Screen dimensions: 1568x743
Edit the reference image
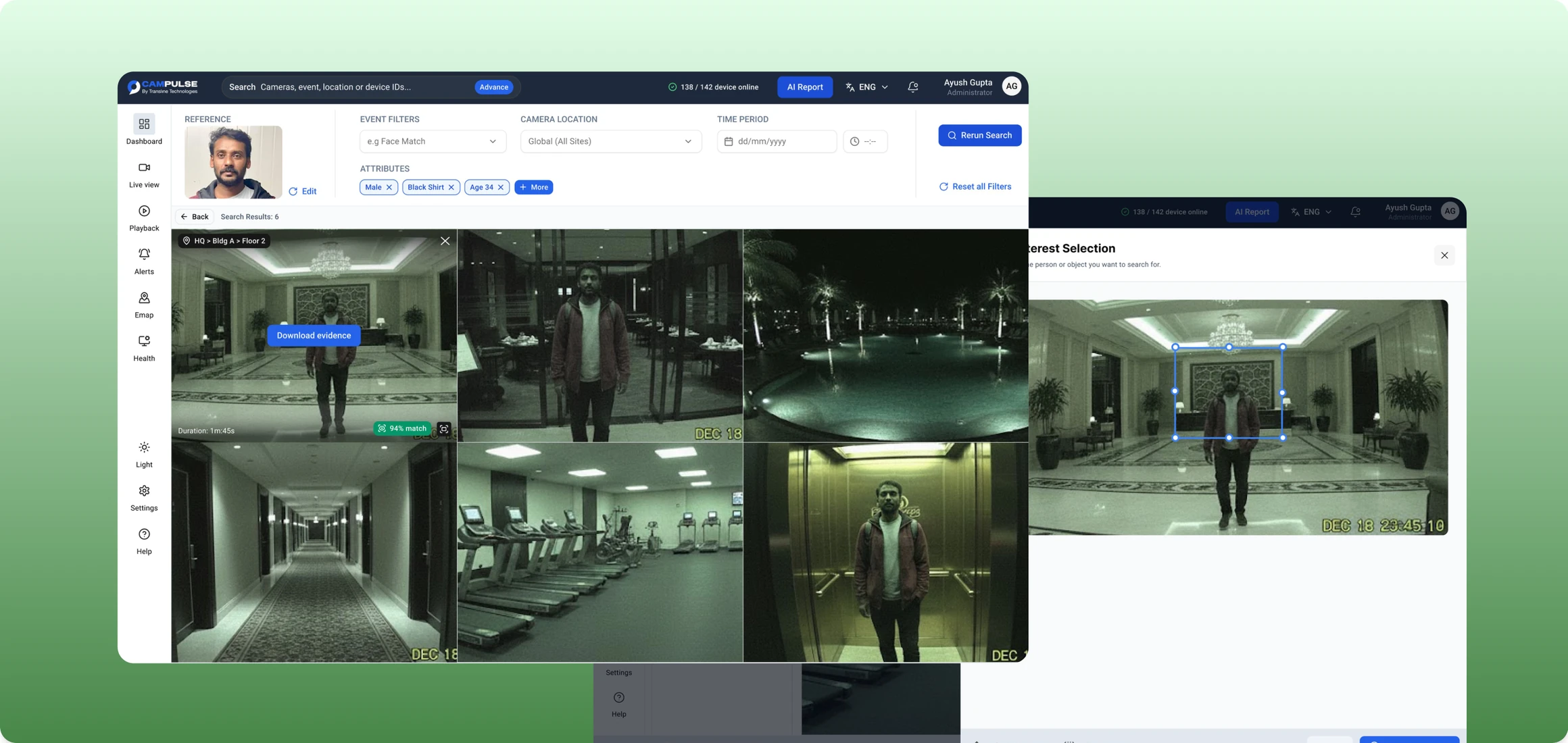point(303,192)
